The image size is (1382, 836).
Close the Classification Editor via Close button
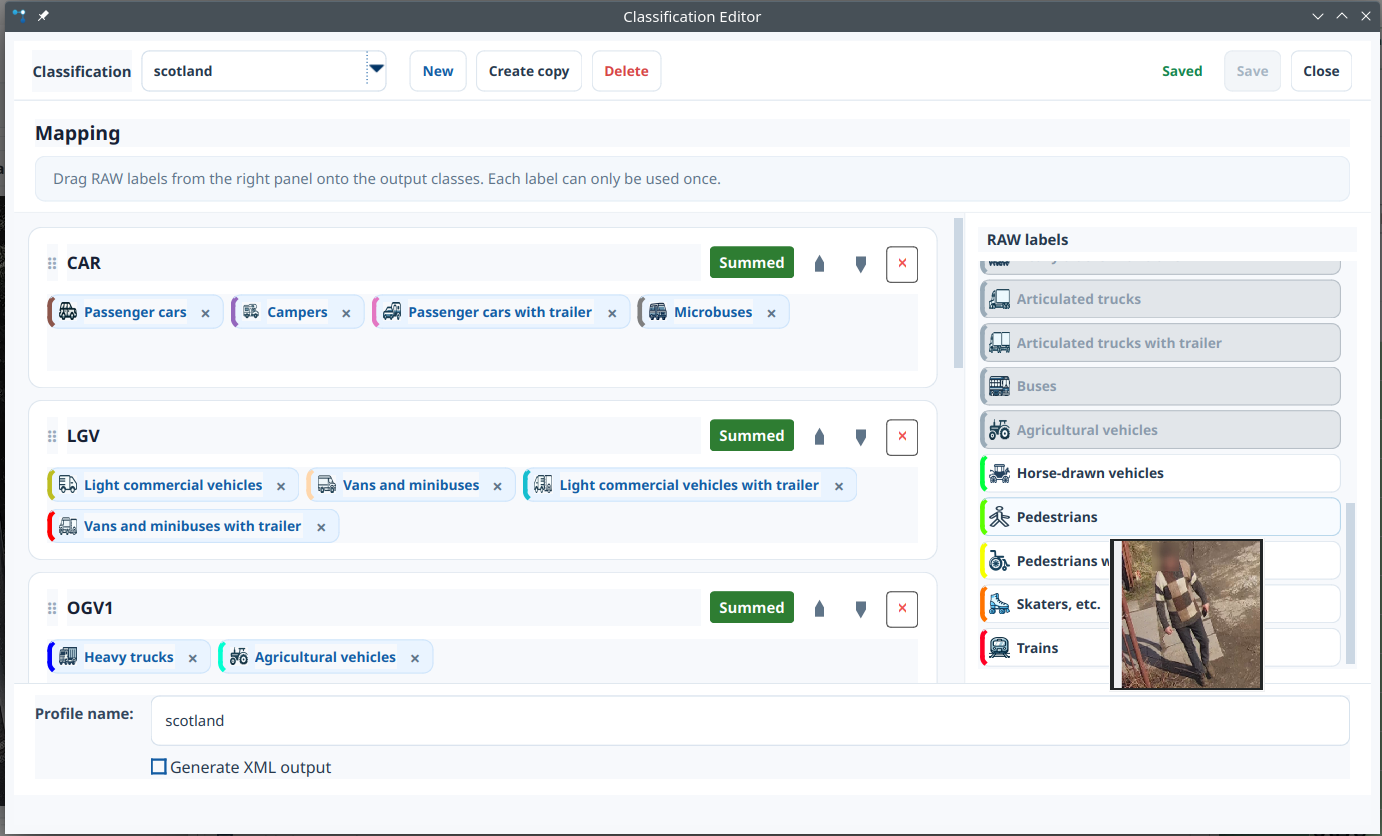[1321, 71]
